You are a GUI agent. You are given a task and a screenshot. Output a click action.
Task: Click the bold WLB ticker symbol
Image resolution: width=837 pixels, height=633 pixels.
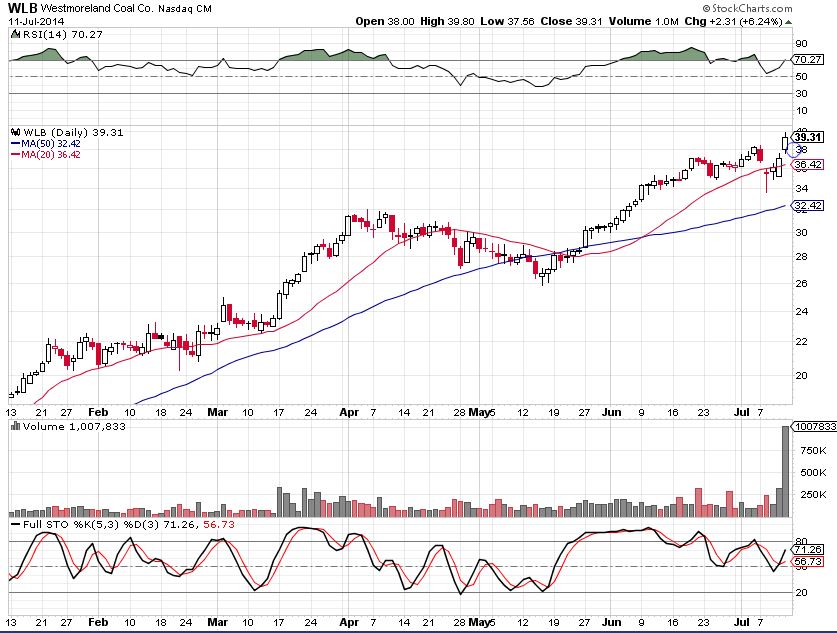(x=24, y=8)
